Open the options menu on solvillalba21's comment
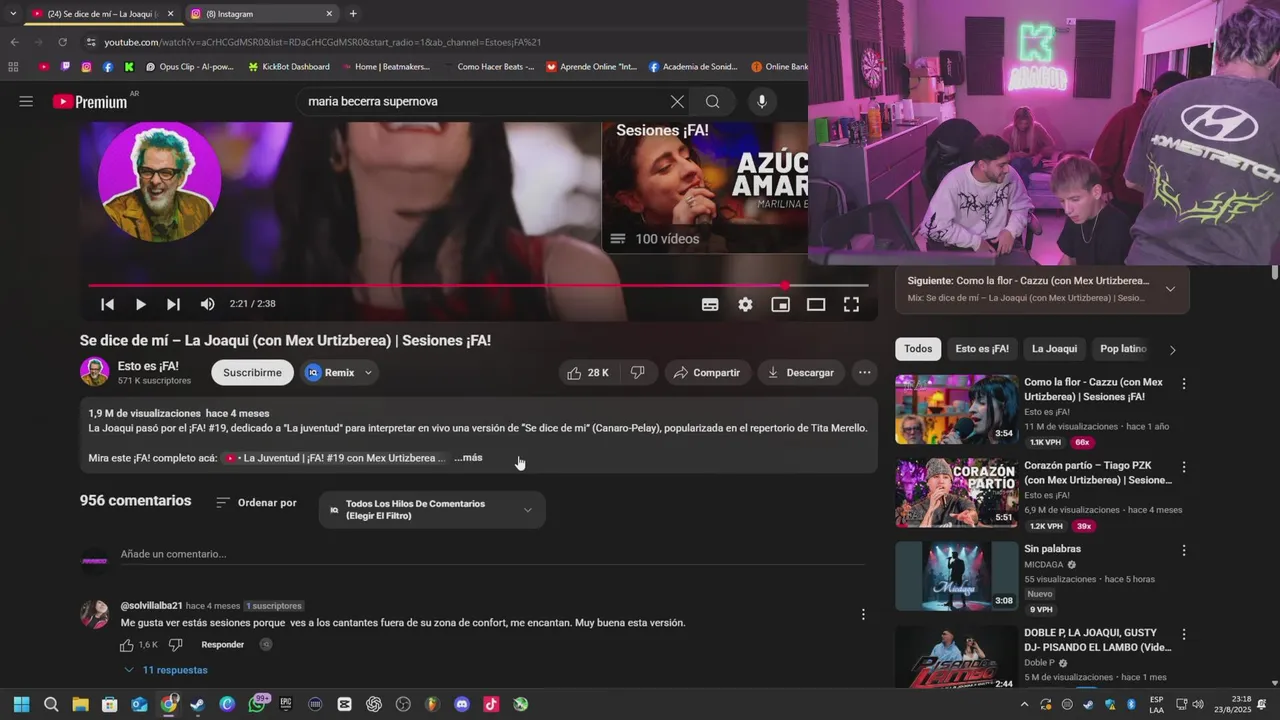Image resolution: width=1280 pixels, height=720 pixels. 863,614
